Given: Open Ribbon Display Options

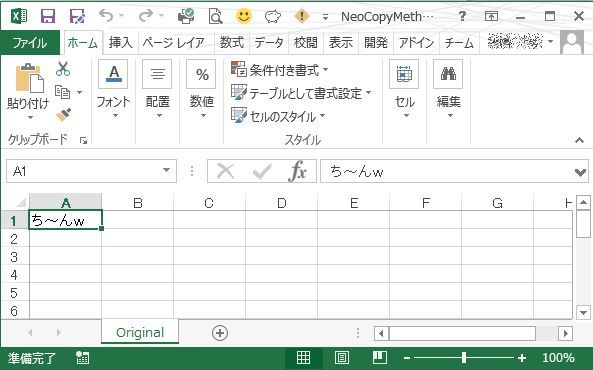Looking at the screenshot, I should pyautogui.click(x=491, y=16).
